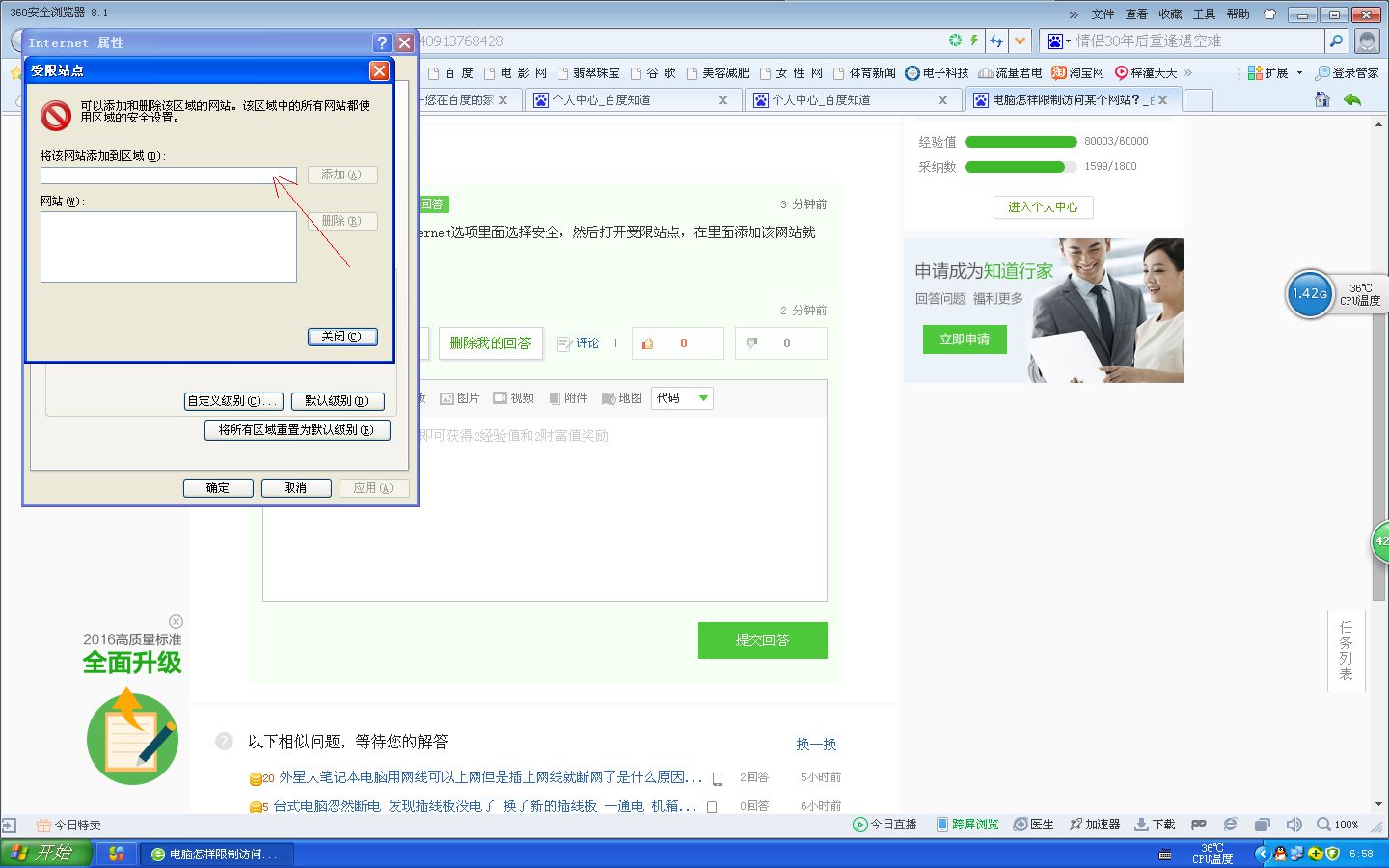Launch 医生 from the browser status bar
The height and width of the screenshot is (868, 1389).
1033,825
